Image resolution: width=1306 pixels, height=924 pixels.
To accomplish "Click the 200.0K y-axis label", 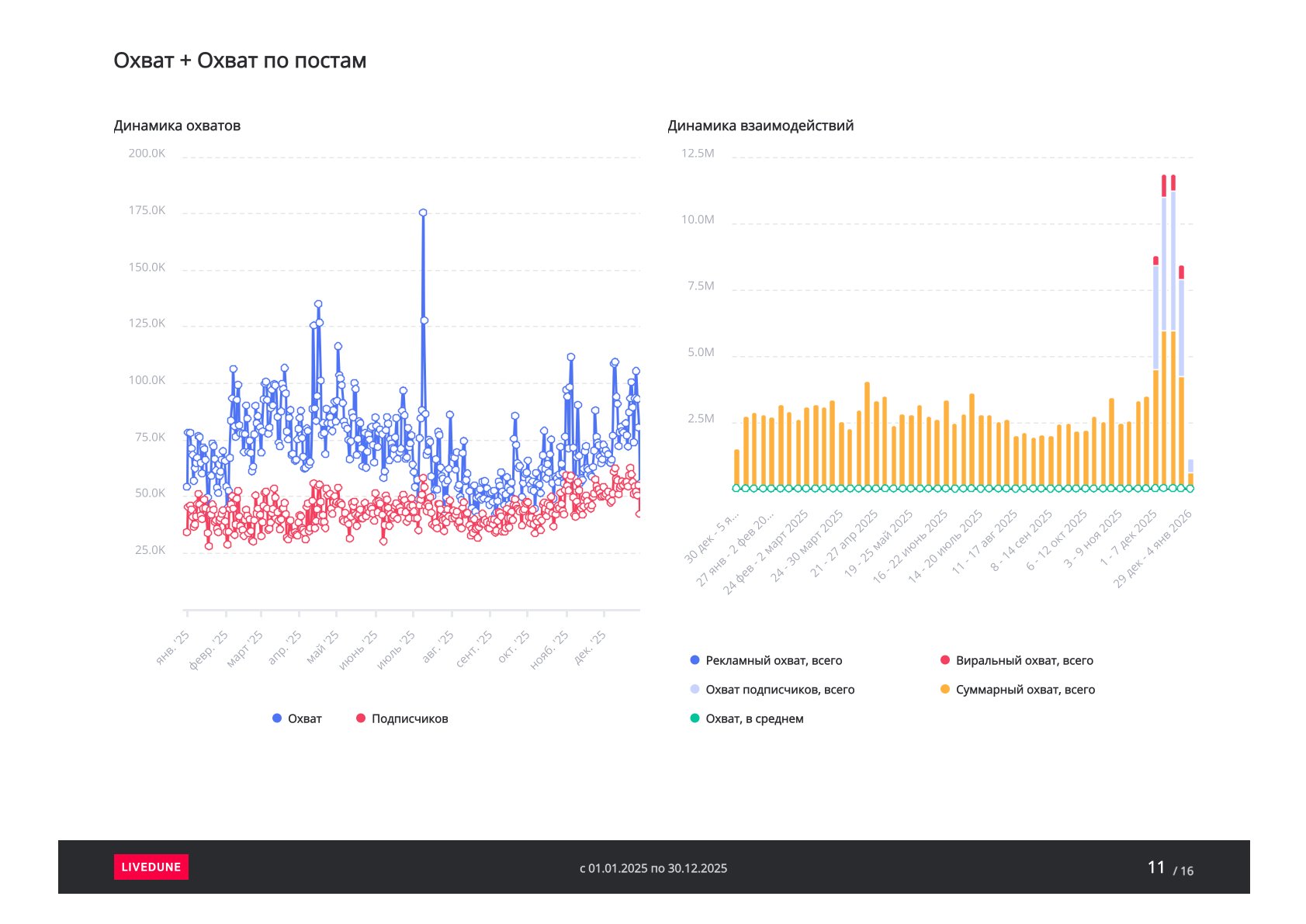I will tap(147, 154).
